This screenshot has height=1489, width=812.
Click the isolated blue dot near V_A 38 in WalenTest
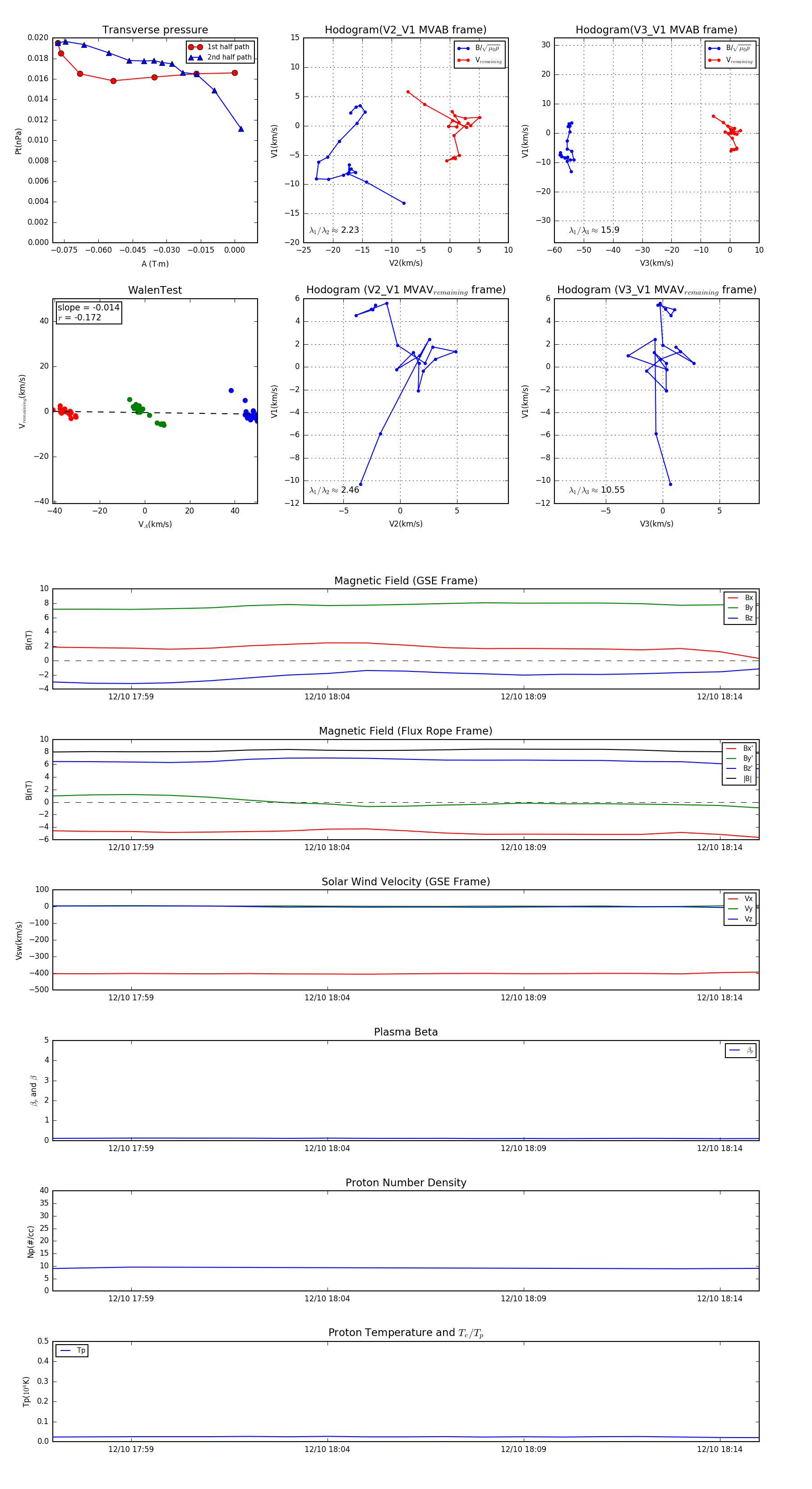231,391
